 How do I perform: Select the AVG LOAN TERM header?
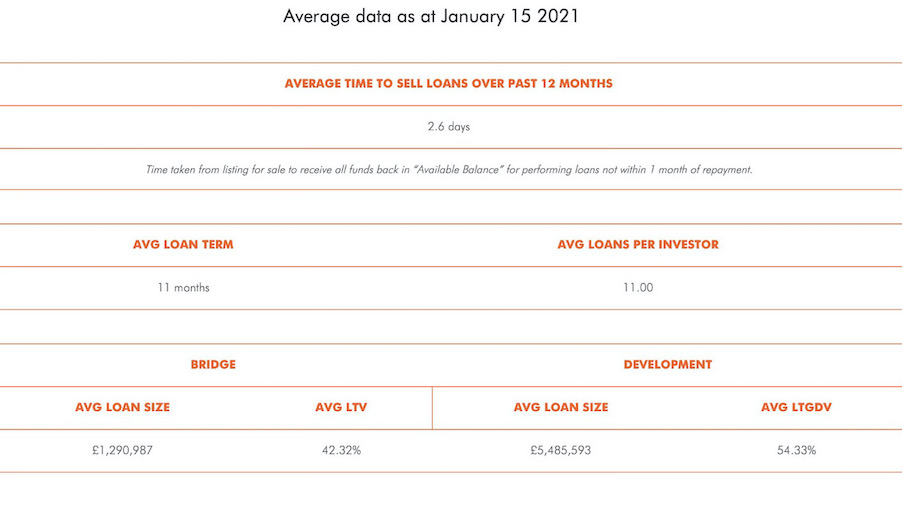coord(183,245)
